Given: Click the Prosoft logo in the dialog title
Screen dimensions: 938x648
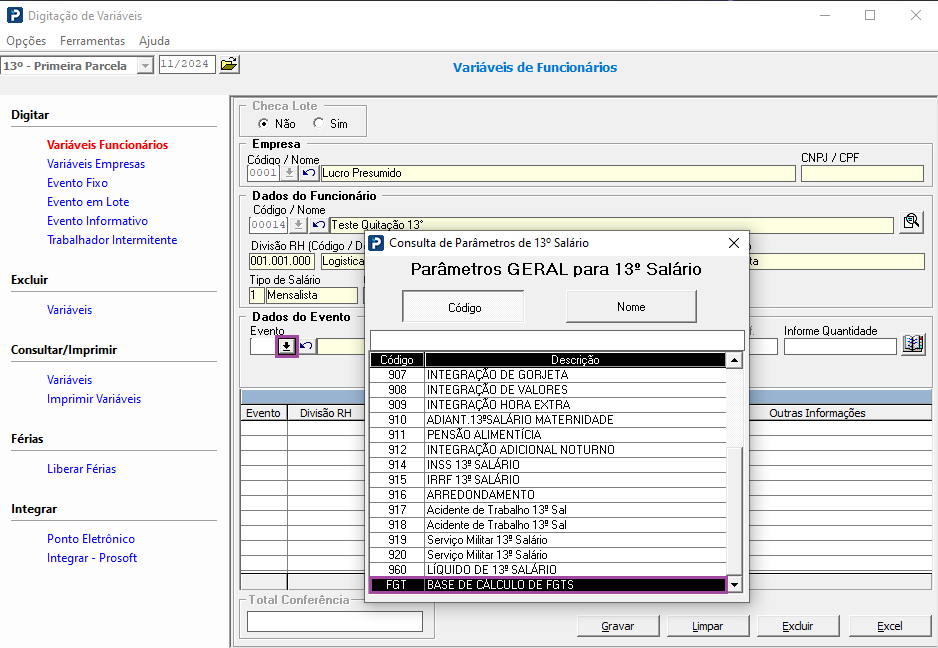Looking at the screenshot, I should click(376, 243).
